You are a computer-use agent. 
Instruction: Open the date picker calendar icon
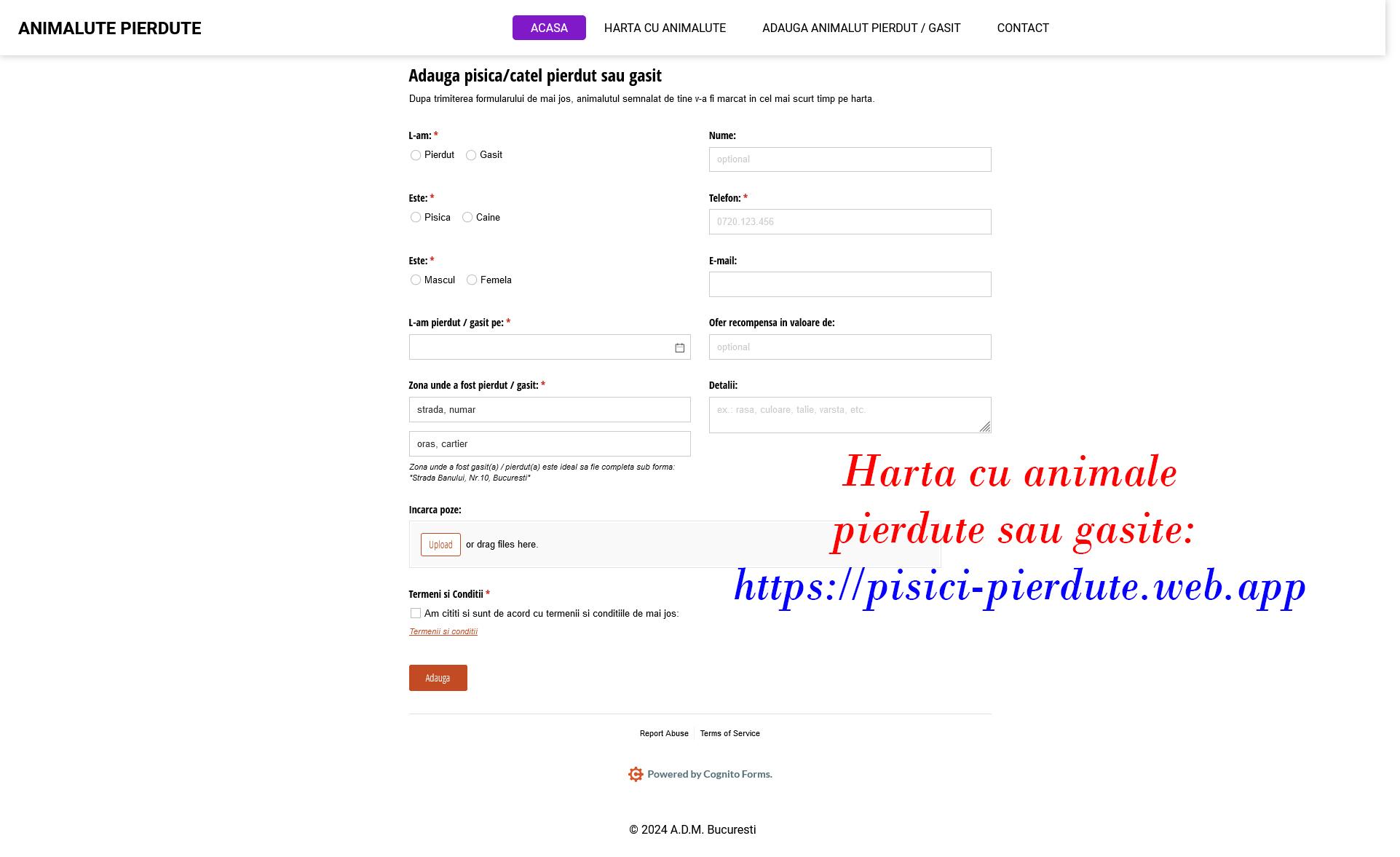[679, 348]
